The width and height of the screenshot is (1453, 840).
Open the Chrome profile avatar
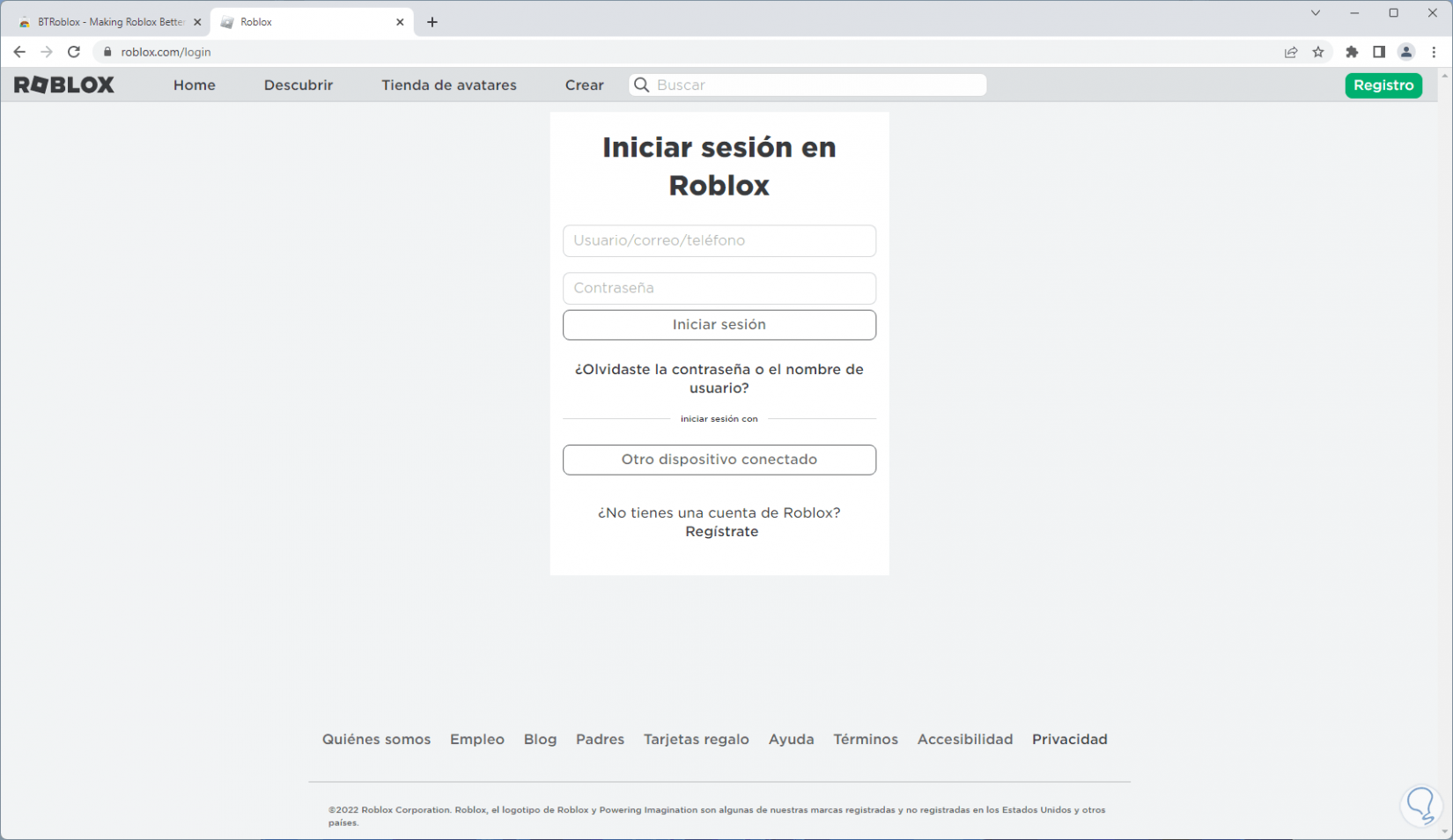(x=1406, y=52)
